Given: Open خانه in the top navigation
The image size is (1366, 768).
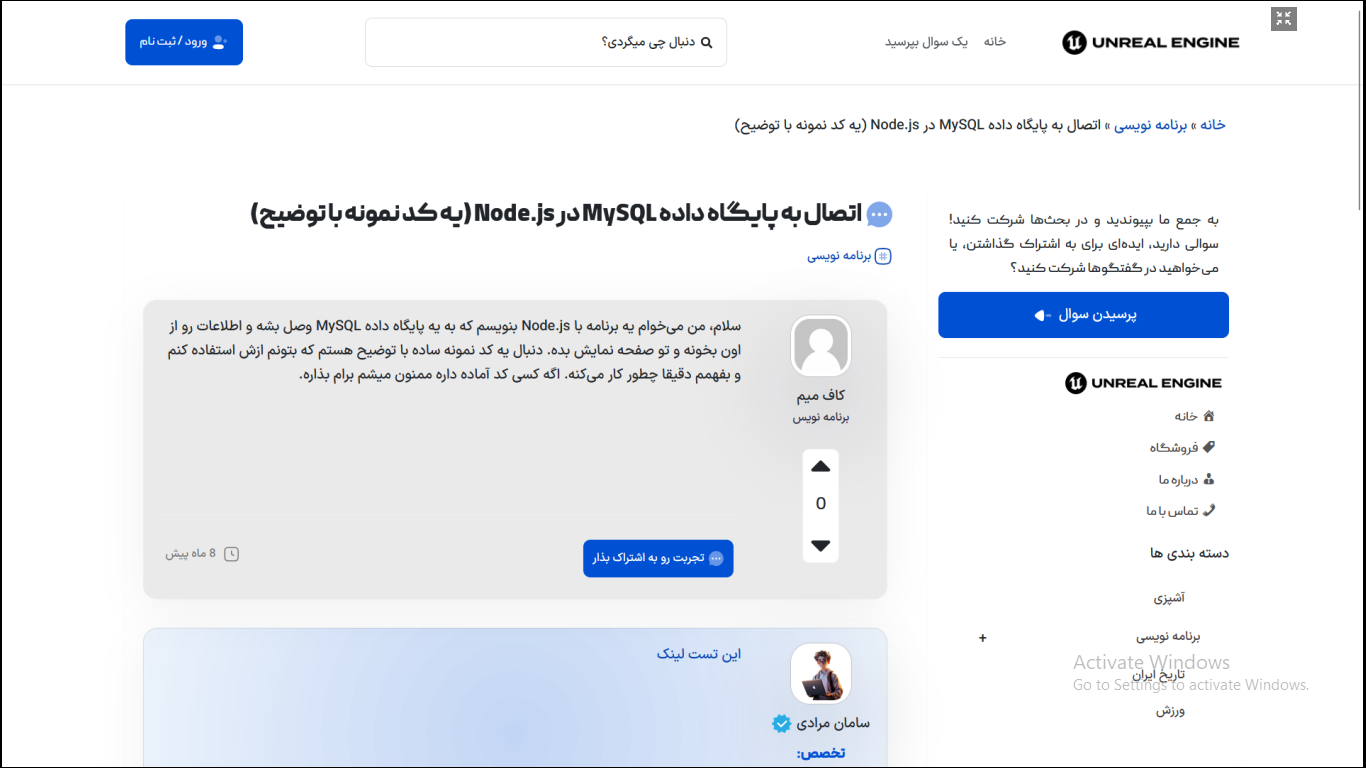Looking at the screenshot, I should (x=994, y=42).
